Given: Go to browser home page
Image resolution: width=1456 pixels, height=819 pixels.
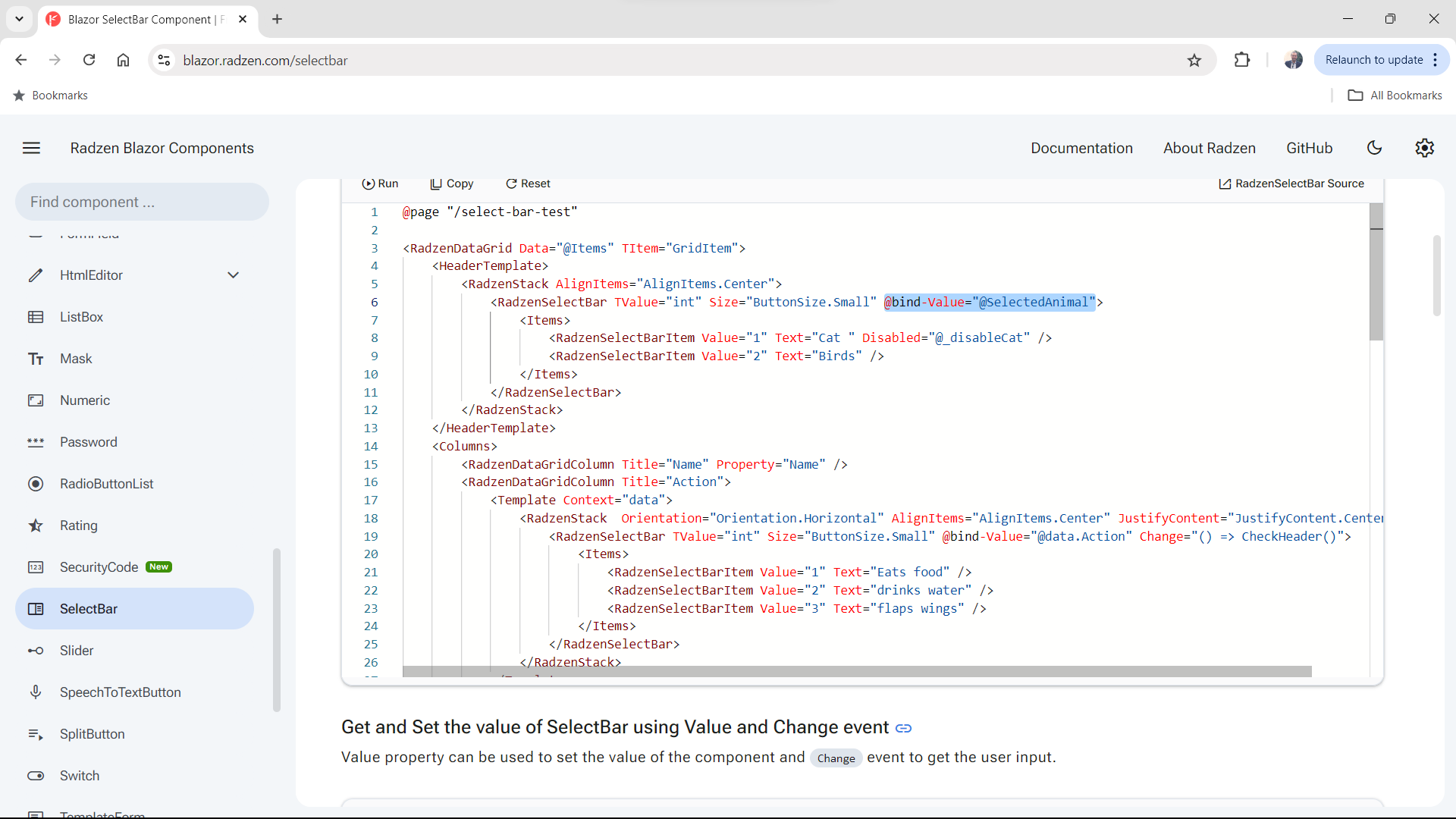Looking at the screenshot, I should [x=123, y=60].
